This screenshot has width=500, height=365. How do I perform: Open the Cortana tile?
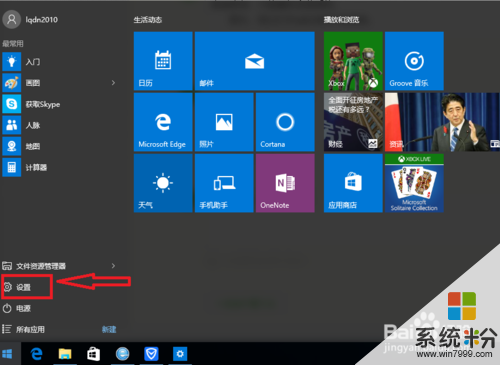click(285, 122)
